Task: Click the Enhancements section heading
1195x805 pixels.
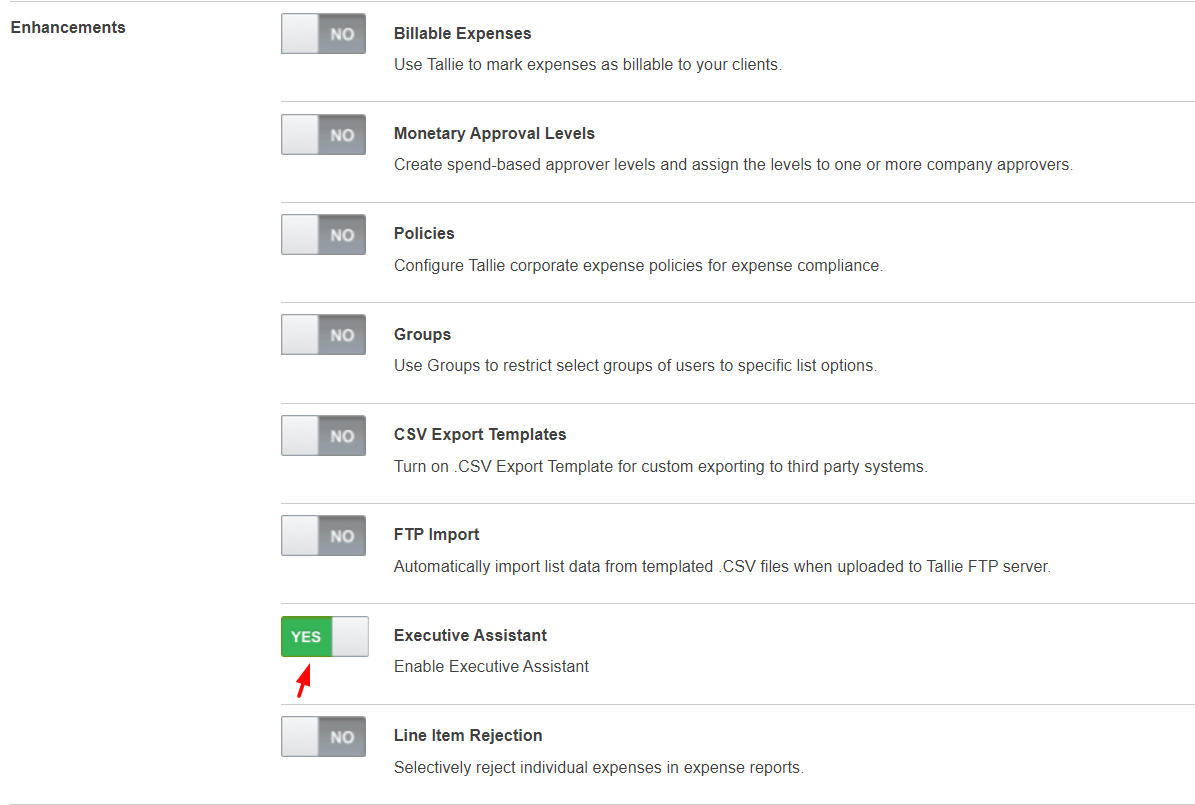Action: click(x=68, y=28)
